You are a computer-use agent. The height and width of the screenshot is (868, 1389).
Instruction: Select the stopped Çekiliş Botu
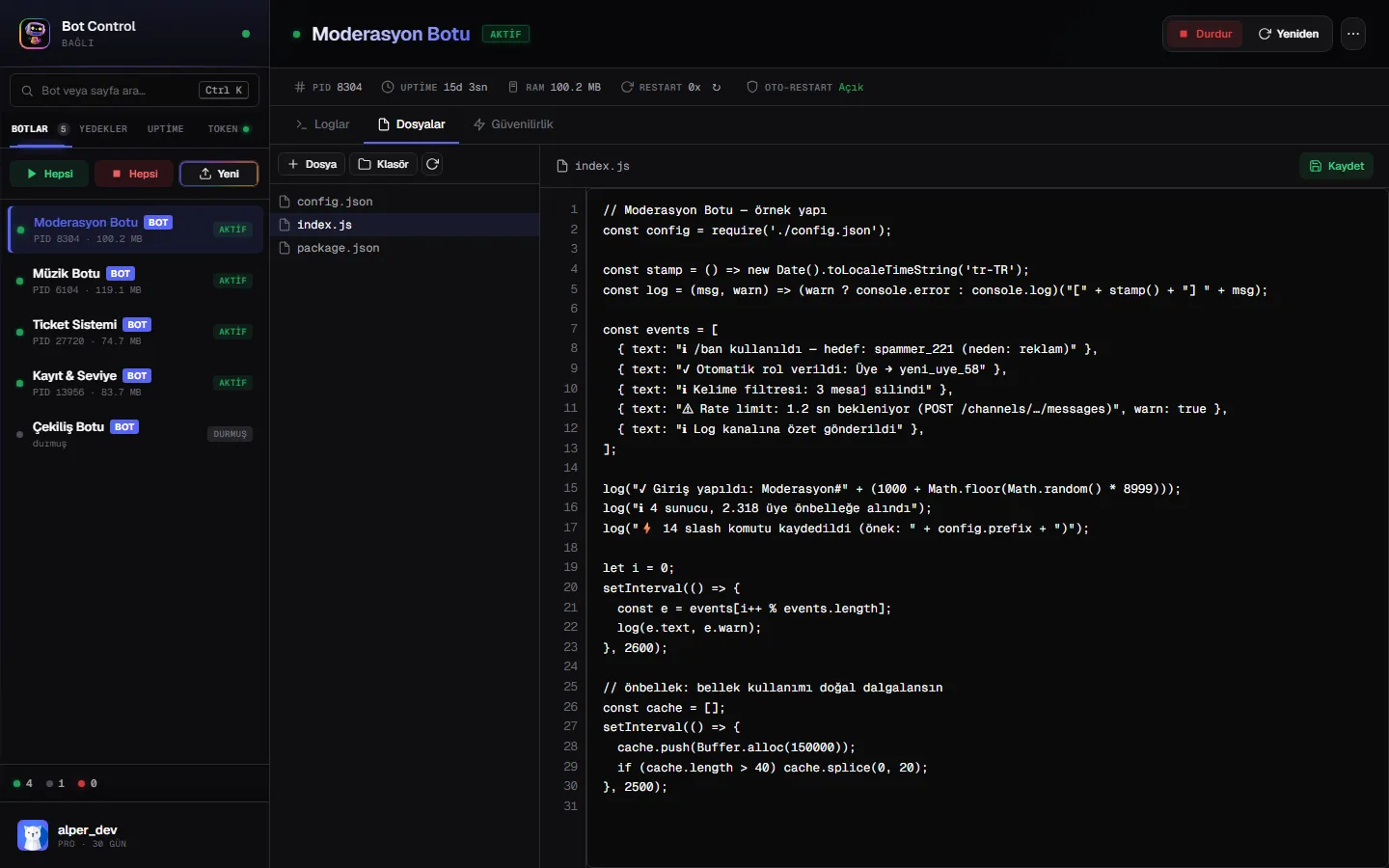pos(135,434)
